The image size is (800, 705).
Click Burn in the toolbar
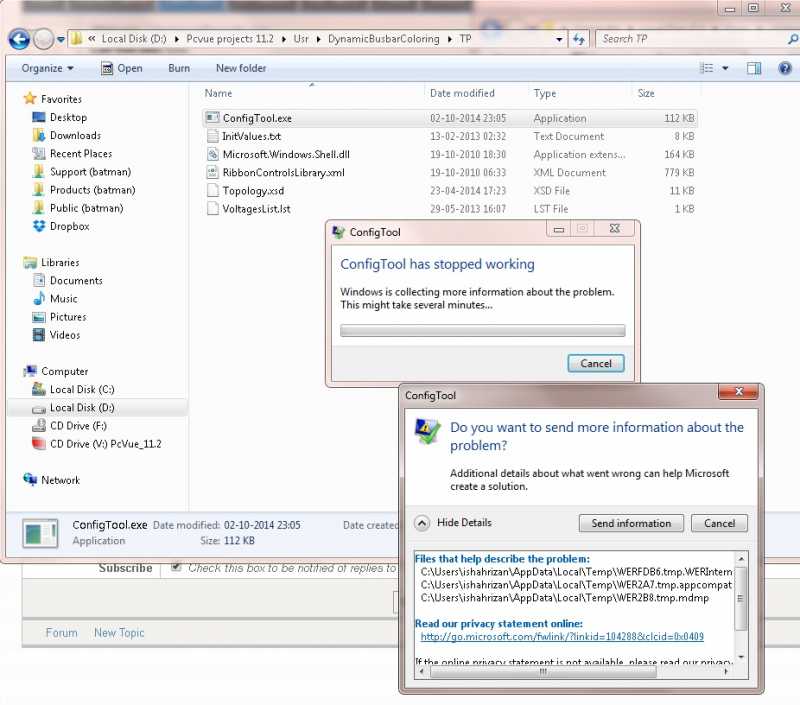179,68
